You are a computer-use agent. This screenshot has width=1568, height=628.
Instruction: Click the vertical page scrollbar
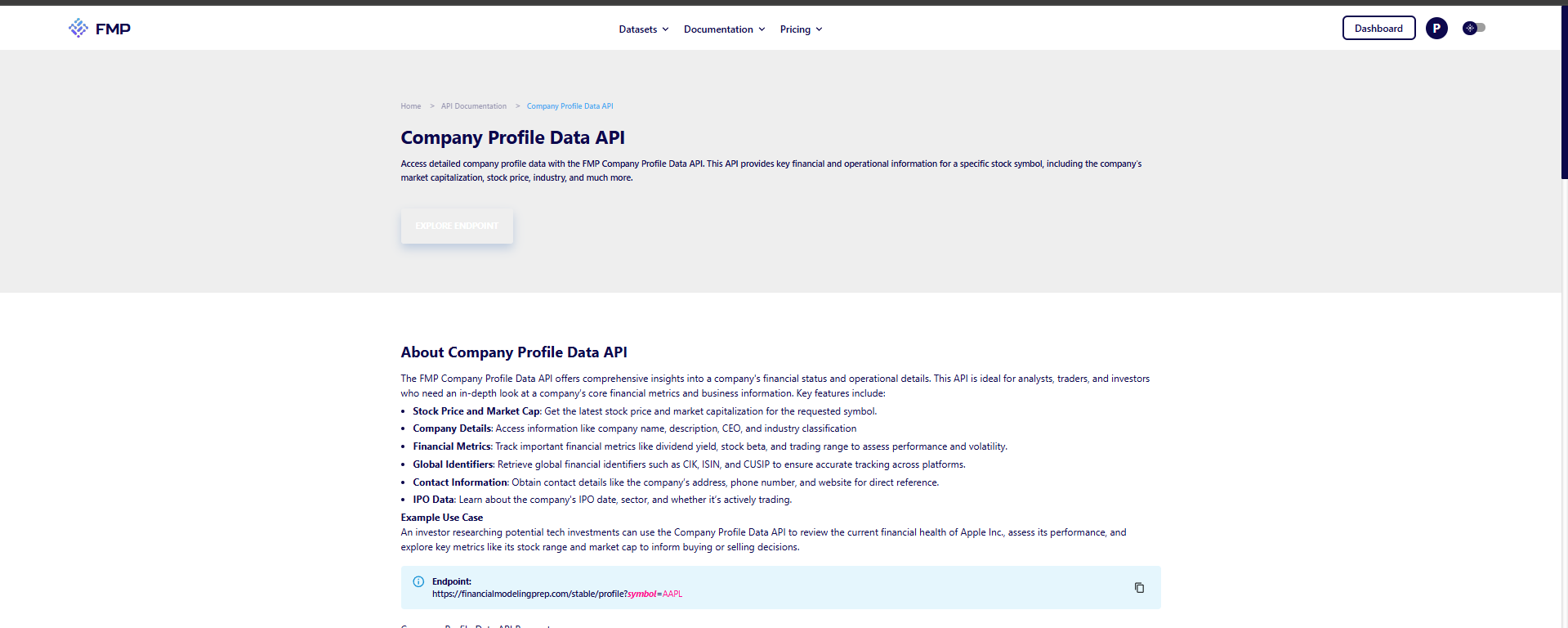tap(1564, 90)
